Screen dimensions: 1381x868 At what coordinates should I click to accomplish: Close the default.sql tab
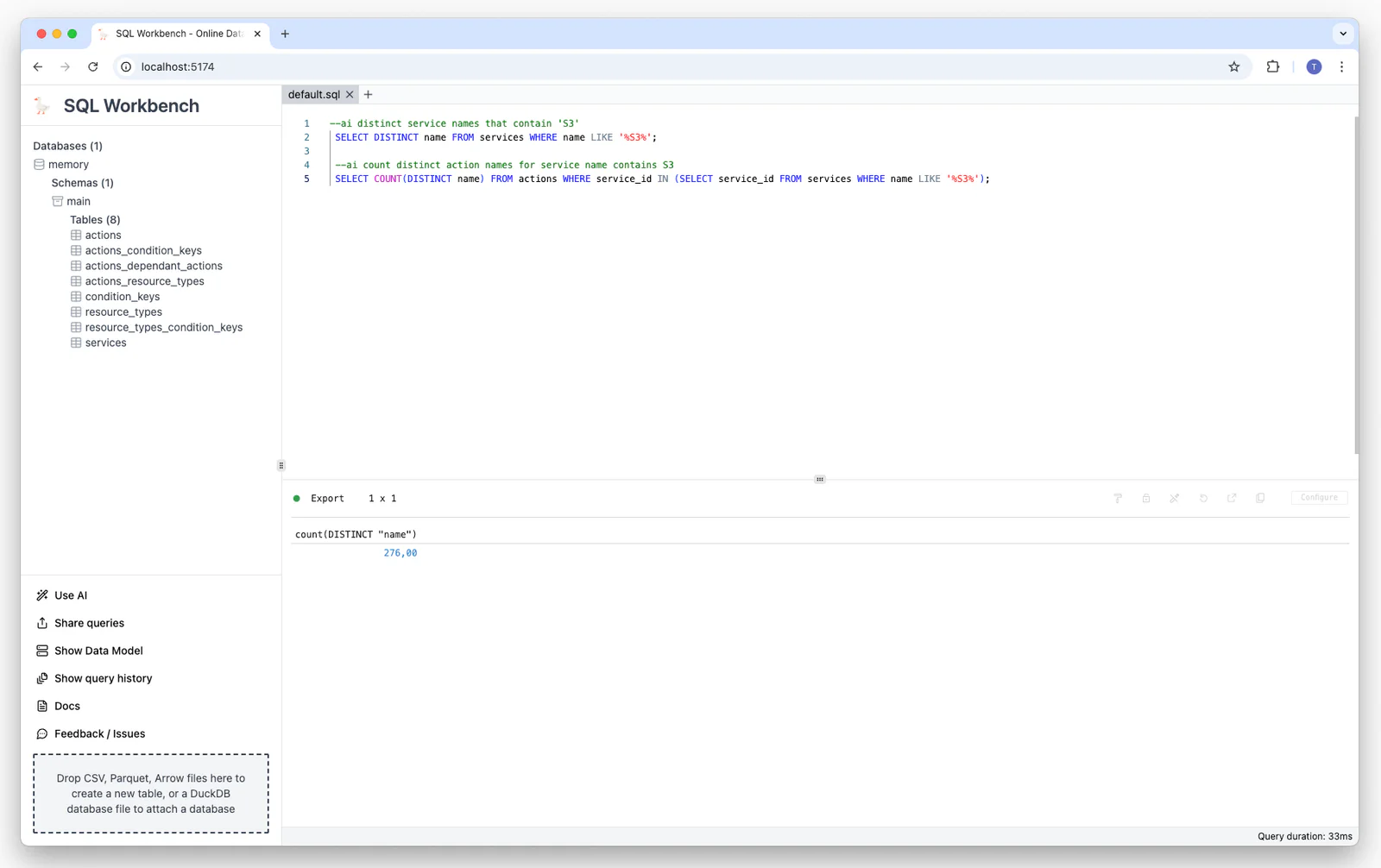(x=350, y=95)
